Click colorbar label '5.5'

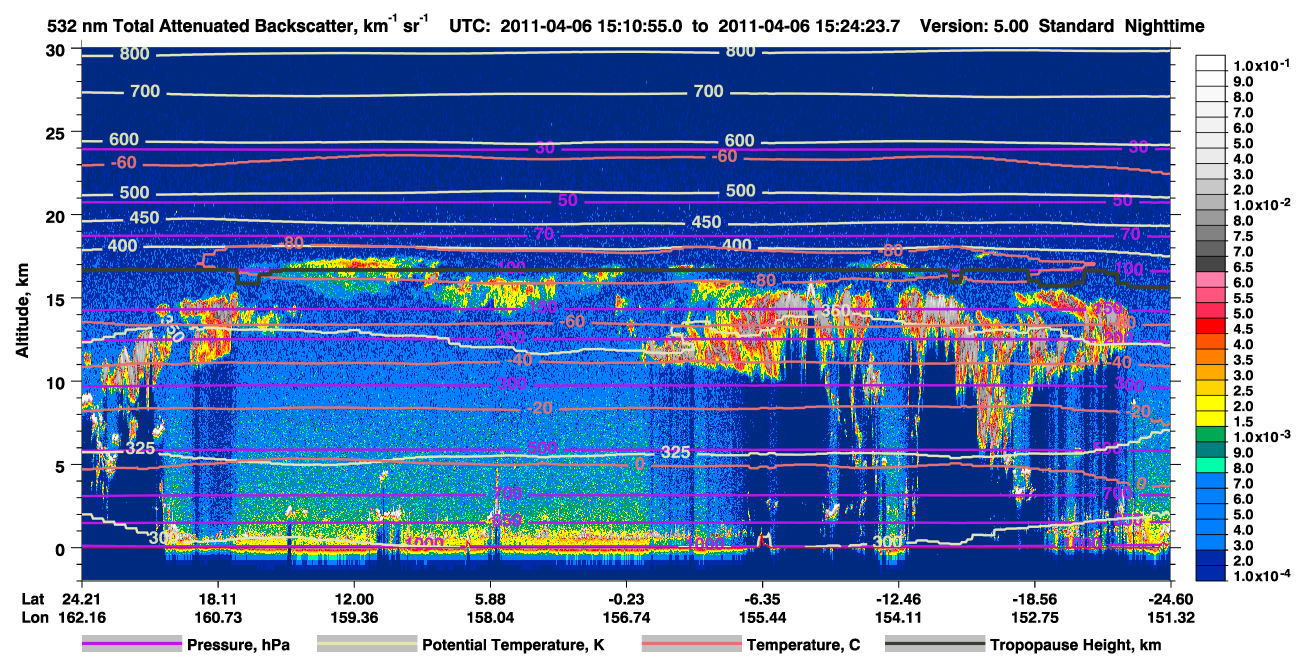click(1243, 298)
